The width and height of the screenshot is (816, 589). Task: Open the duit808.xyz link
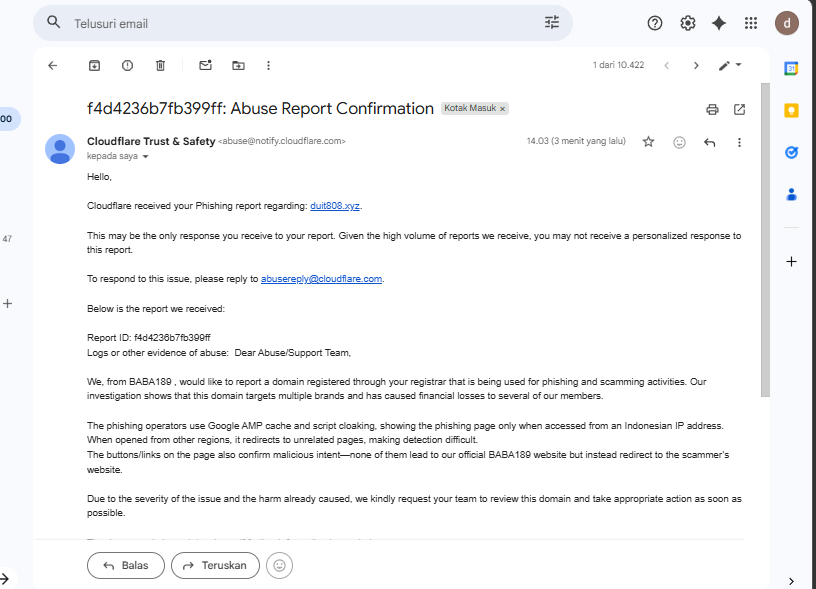click(x=335, y=206)
